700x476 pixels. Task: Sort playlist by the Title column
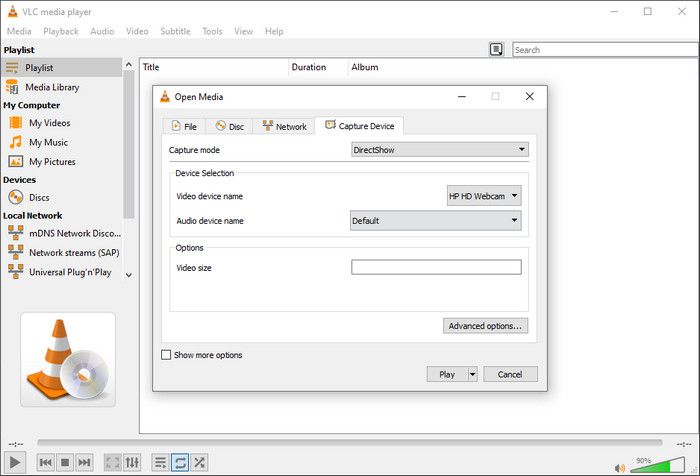[214, 67]
